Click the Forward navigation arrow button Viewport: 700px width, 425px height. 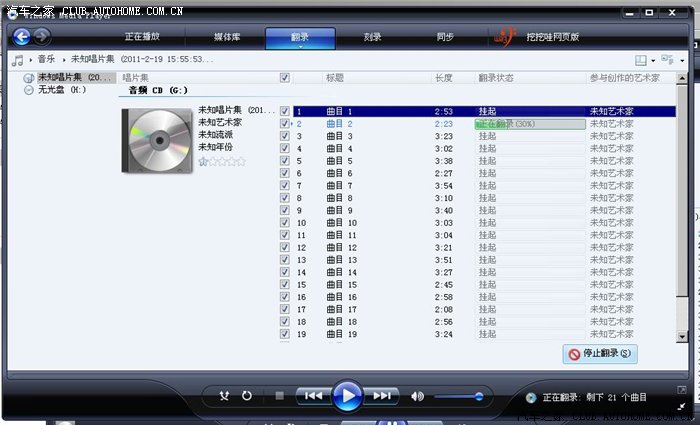click(42, 37)
